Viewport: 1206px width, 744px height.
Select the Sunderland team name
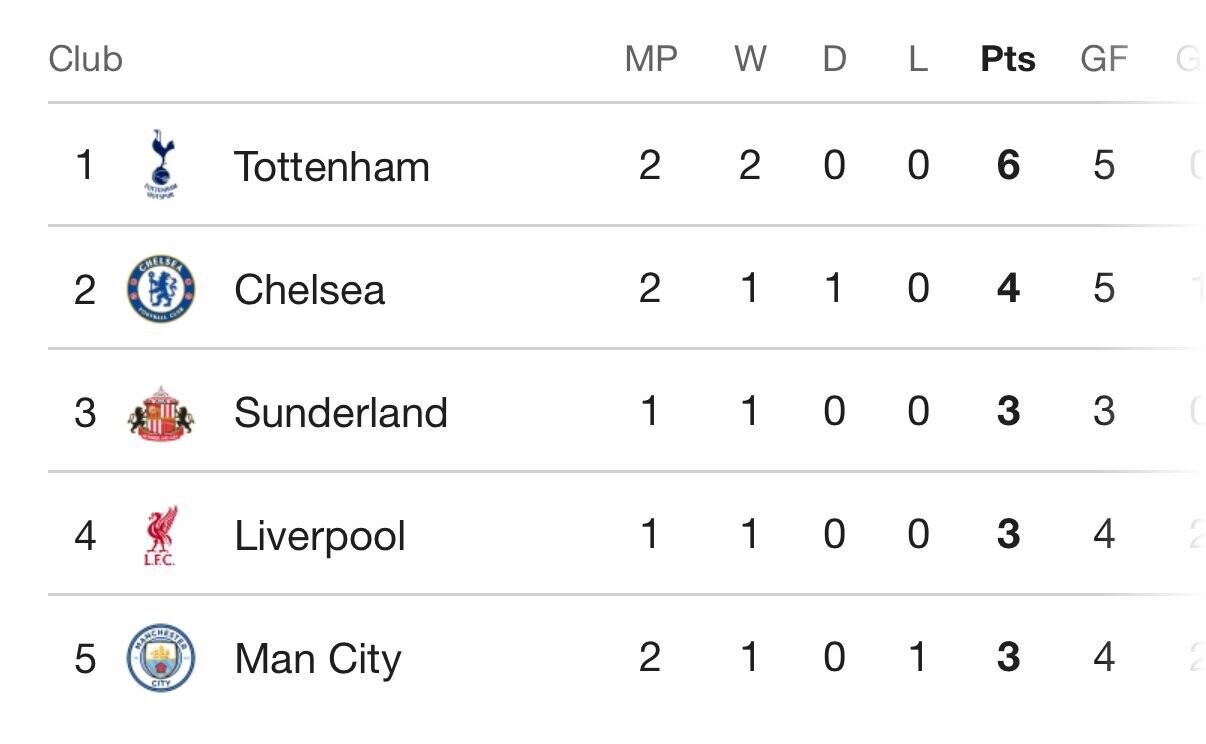click(x=340, y=413)
